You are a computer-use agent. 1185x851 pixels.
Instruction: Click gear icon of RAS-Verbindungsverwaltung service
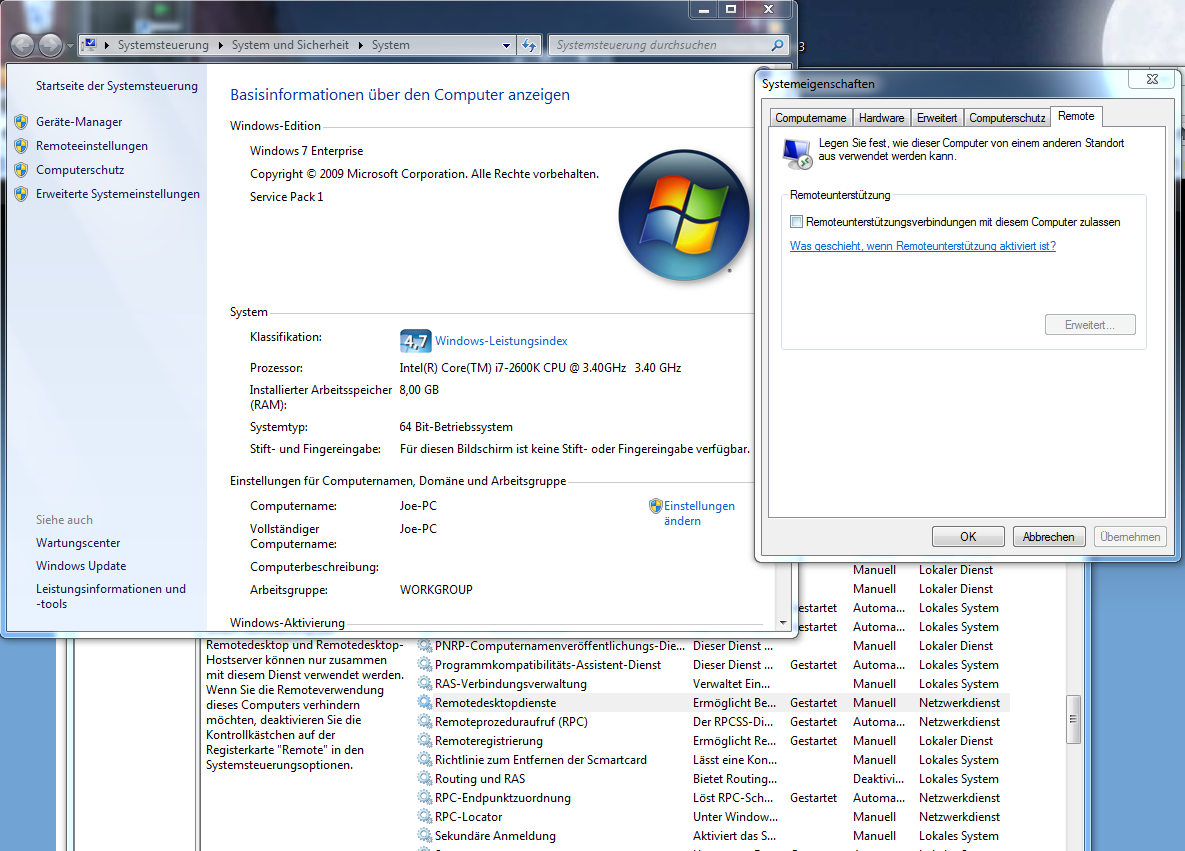425,684
